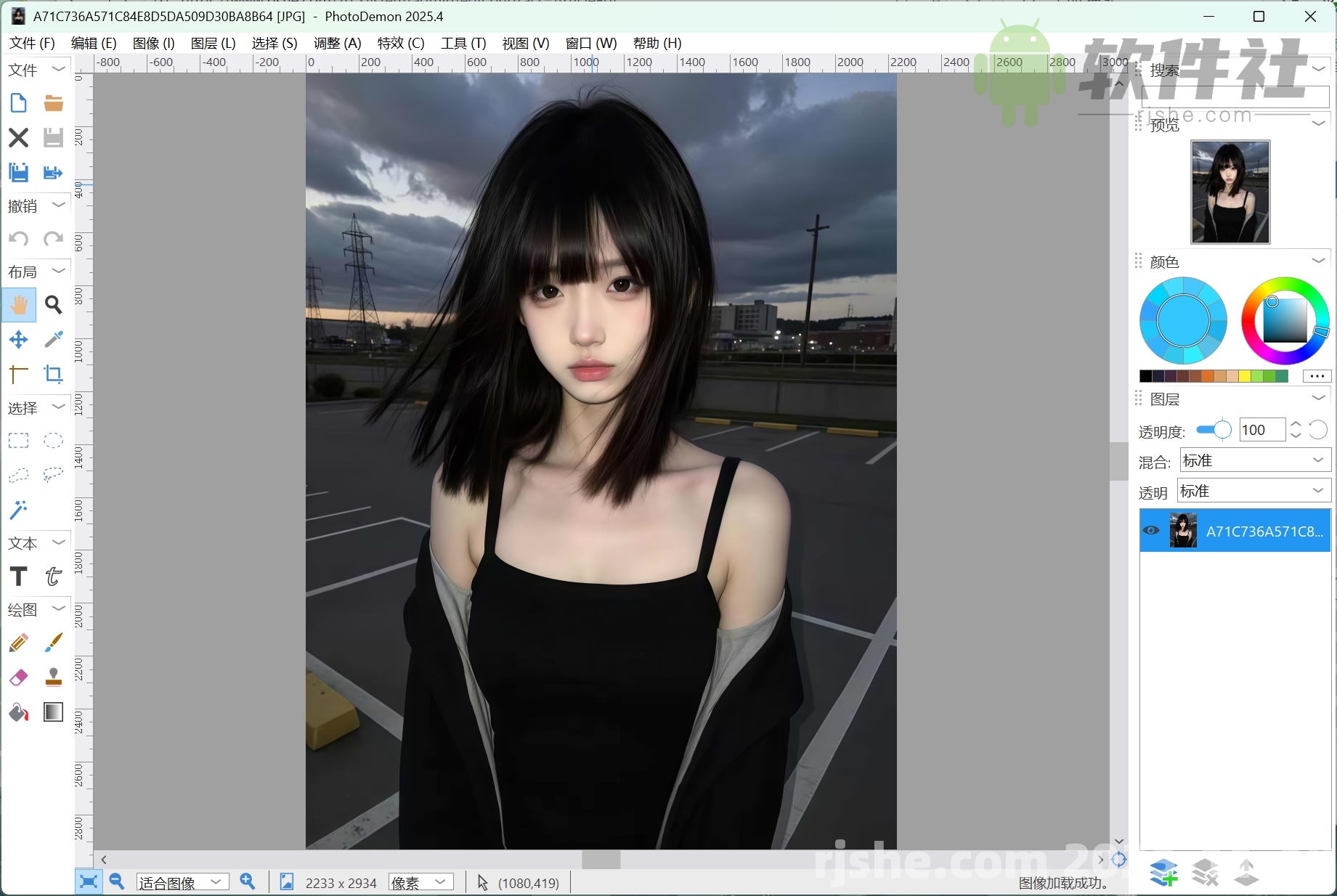Click the image thumbnail in the 预览 panel
The width and height of the screenshot is (1337, 896).
[1229, 192]
